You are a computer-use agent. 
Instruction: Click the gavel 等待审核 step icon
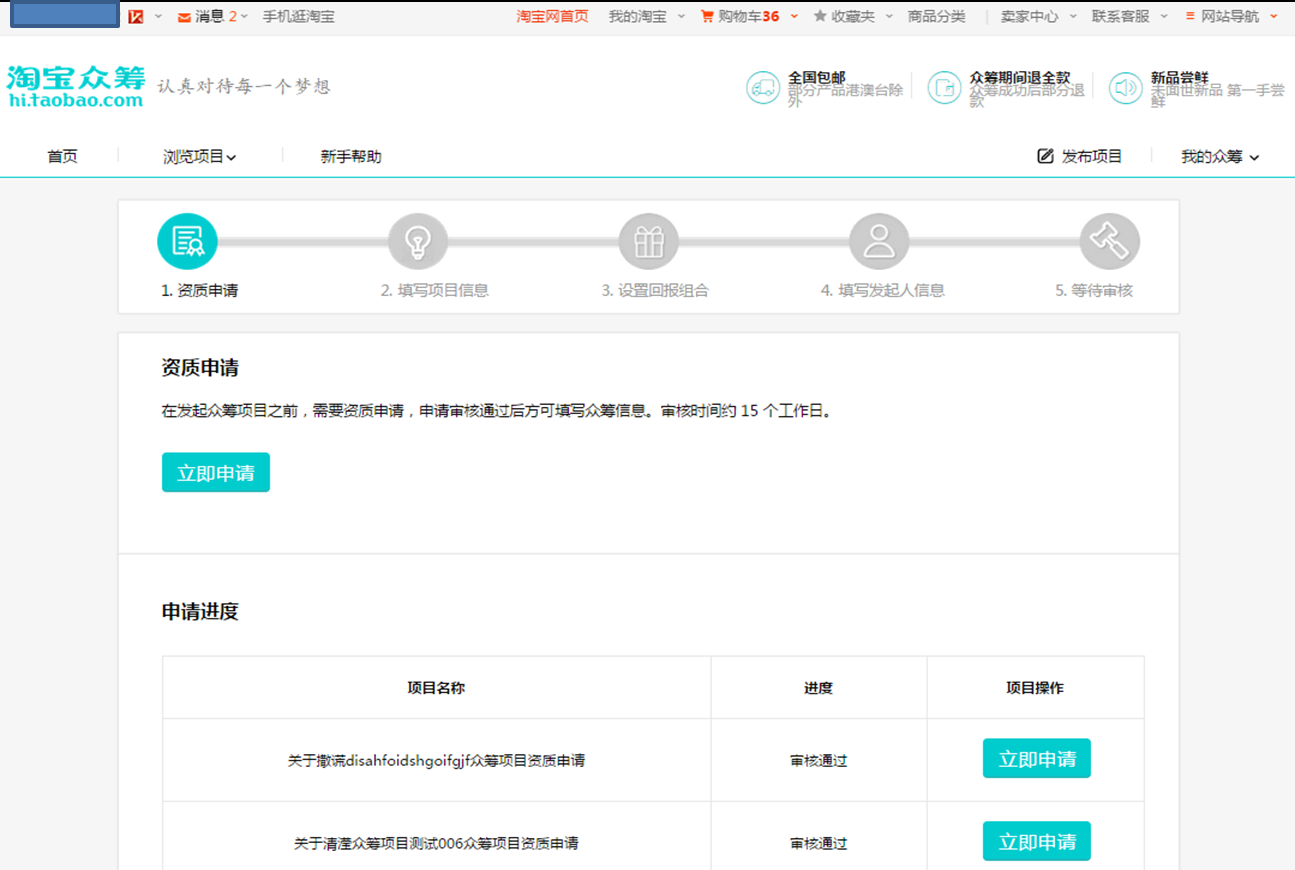click(x=1110, y=242)
